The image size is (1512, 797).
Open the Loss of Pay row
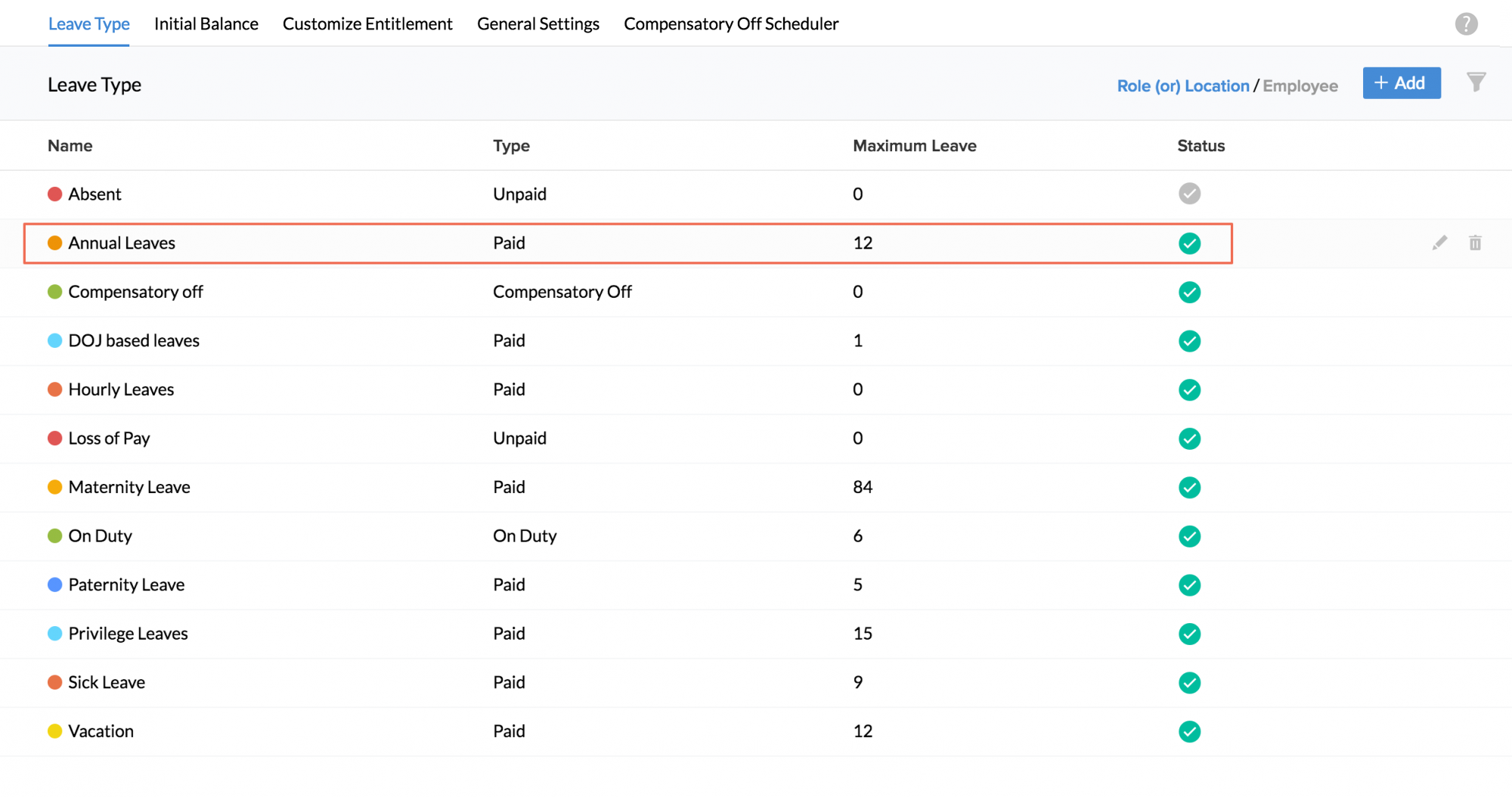click(x=109, y=439)
